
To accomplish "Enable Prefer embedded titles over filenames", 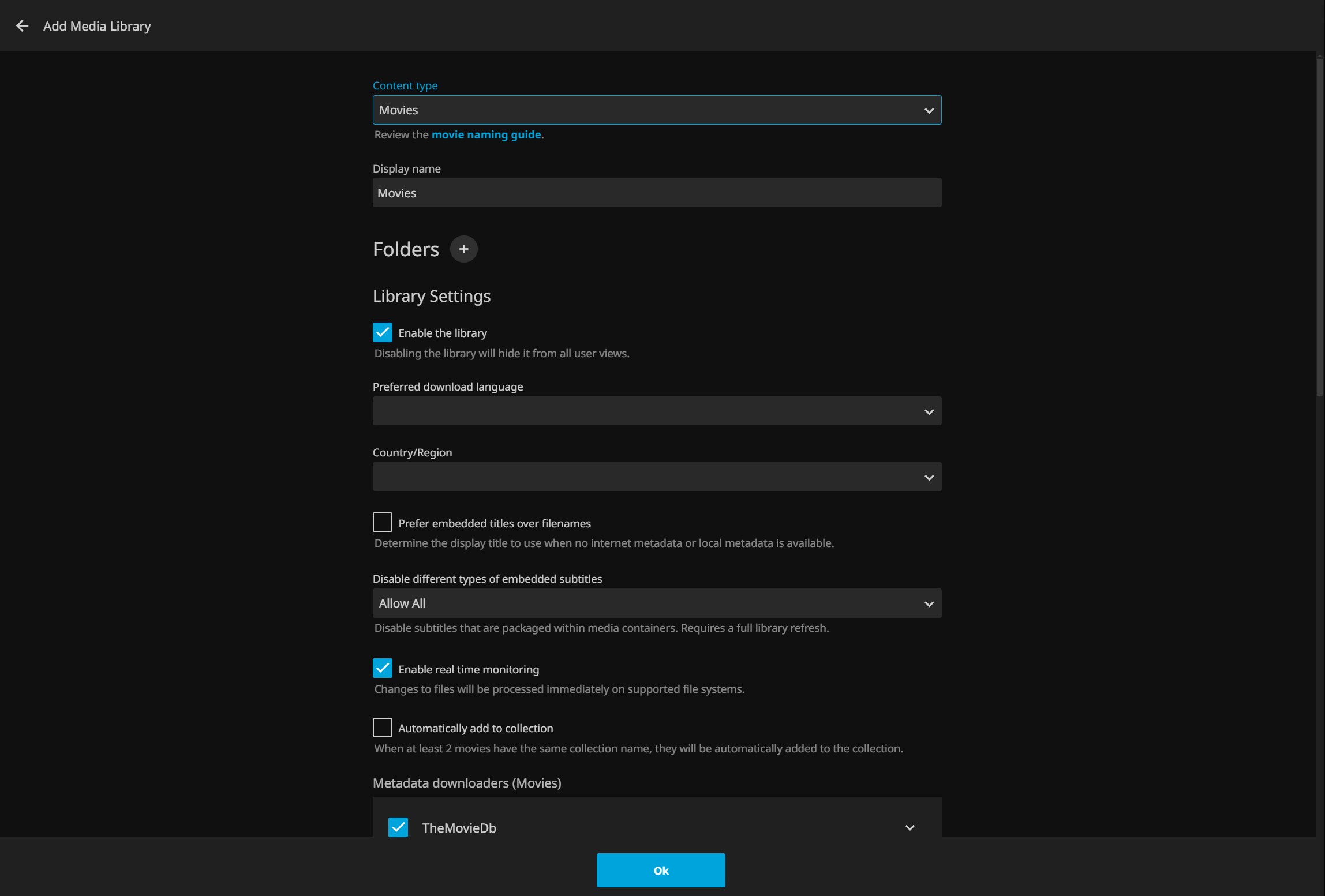I will [382, 522].
